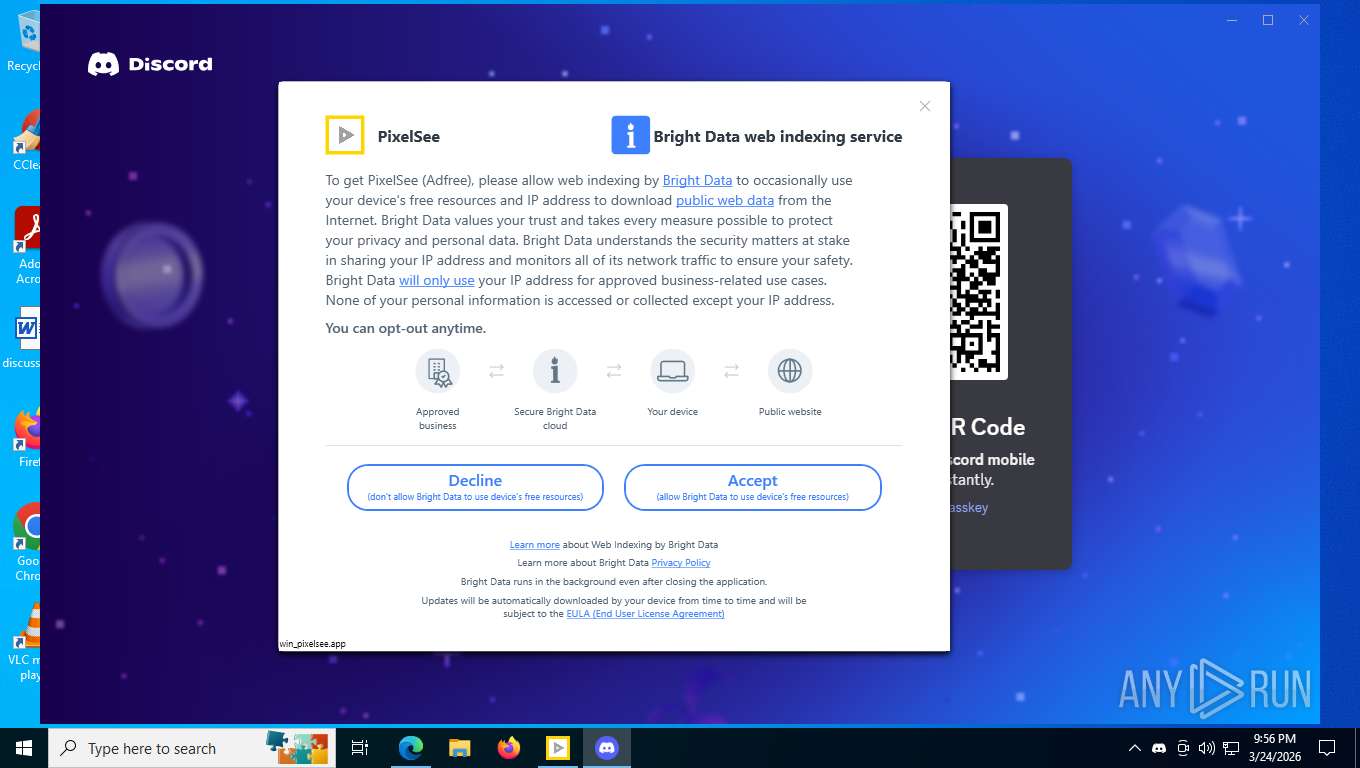Viewport: 1360px width, 768px height.
Task: Accept Bright Data resource usage
Action: (753, 487)
